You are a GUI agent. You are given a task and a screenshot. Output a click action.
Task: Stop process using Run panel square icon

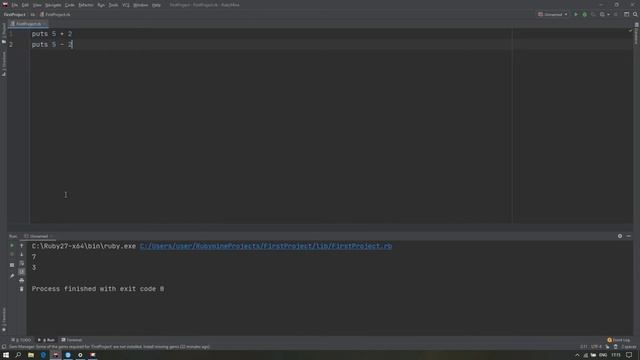12,265
